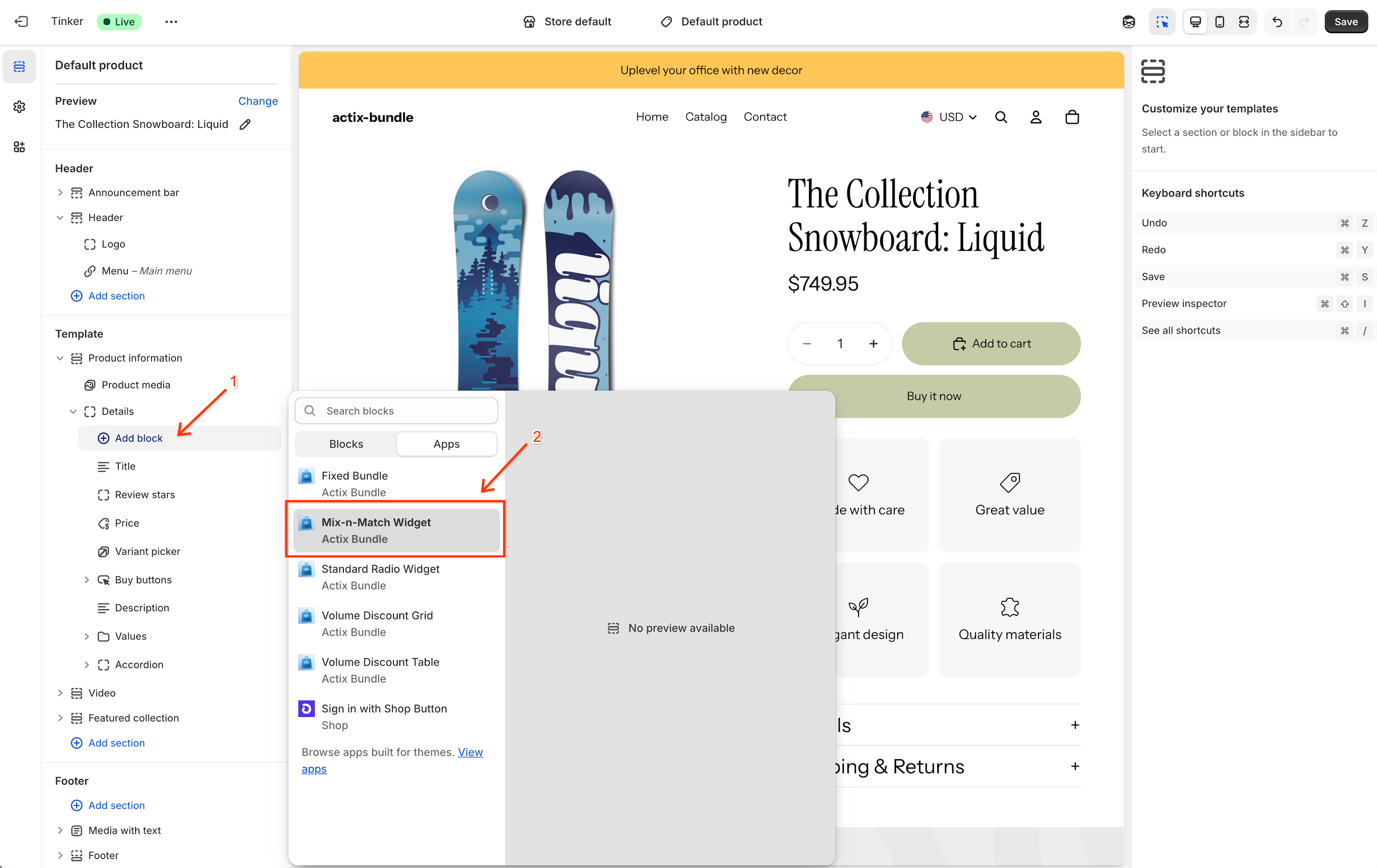
Task: Open the Theme settings gear in sidebar
Action: (x=19, y=106)
